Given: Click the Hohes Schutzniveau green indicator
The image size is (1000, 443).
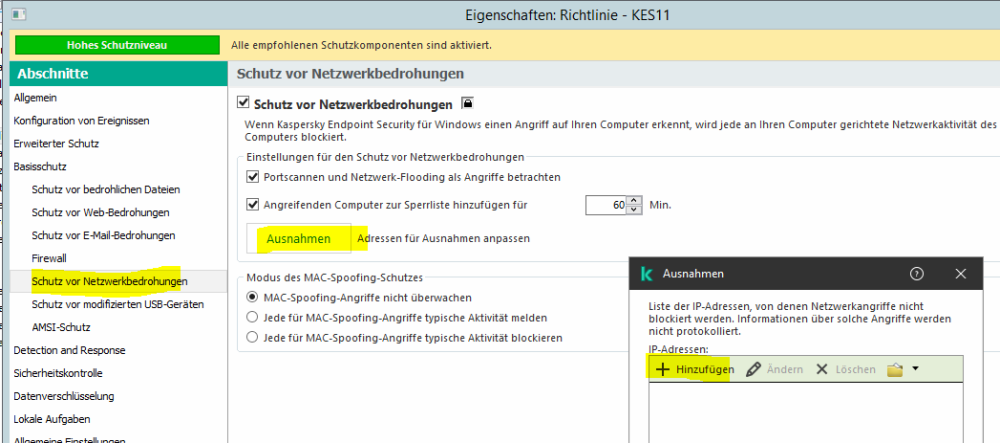Looking at the screenshot, I should pyautogui.click(x=117, y=45).
